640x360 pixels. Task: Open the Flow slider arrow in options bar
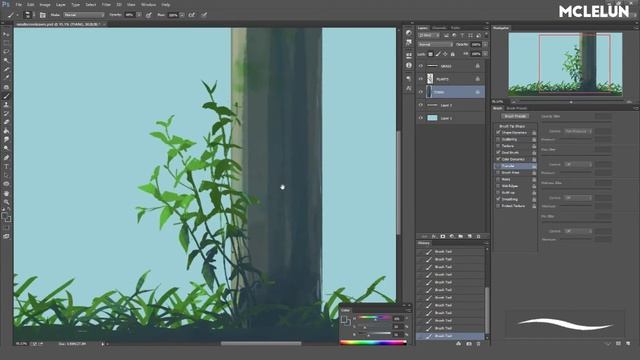(182, 15)
